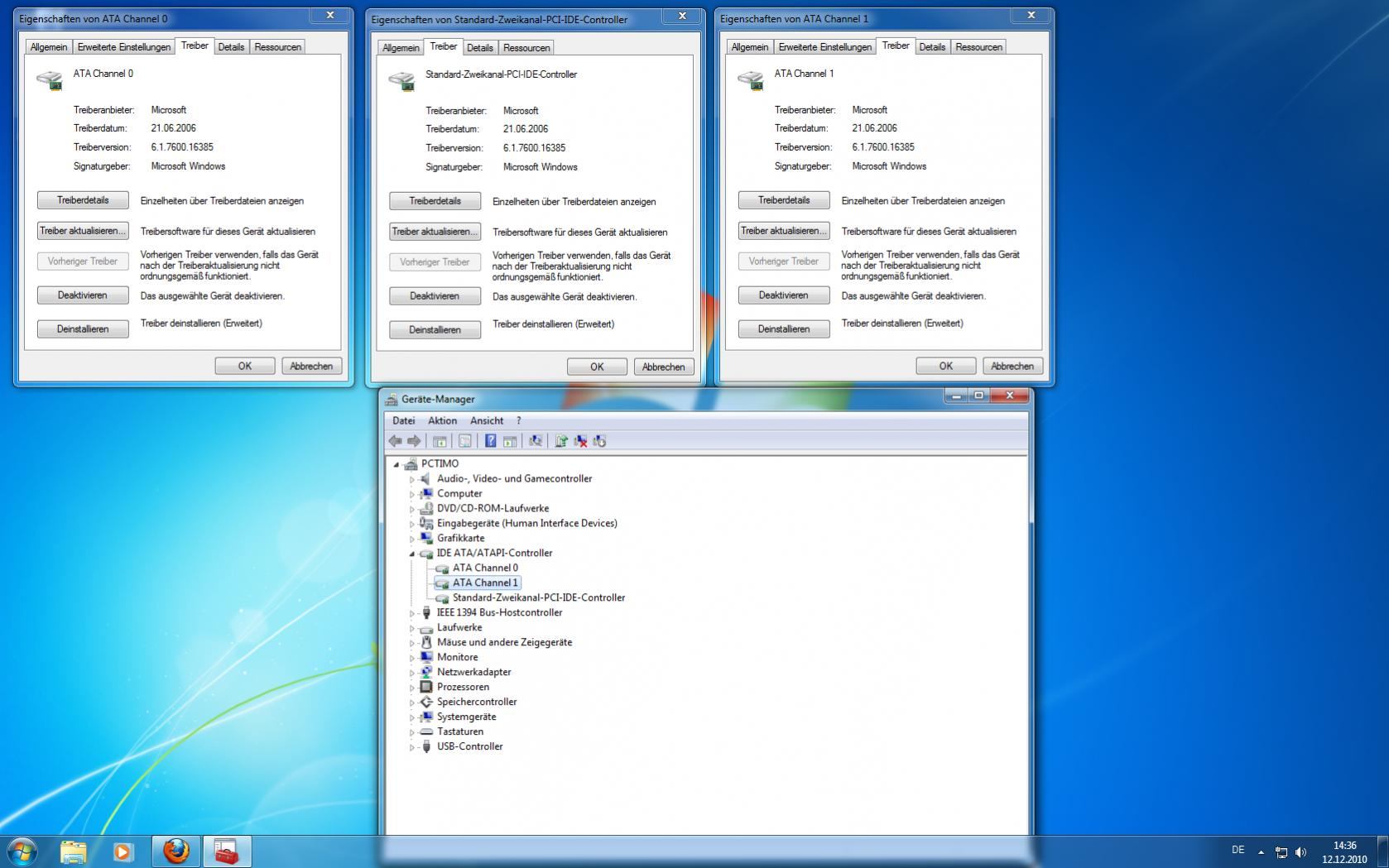Open Allgemein tab in ATA Channel 1 window
The width and height of the screenshot is (1389, 868).
point(750,47)
